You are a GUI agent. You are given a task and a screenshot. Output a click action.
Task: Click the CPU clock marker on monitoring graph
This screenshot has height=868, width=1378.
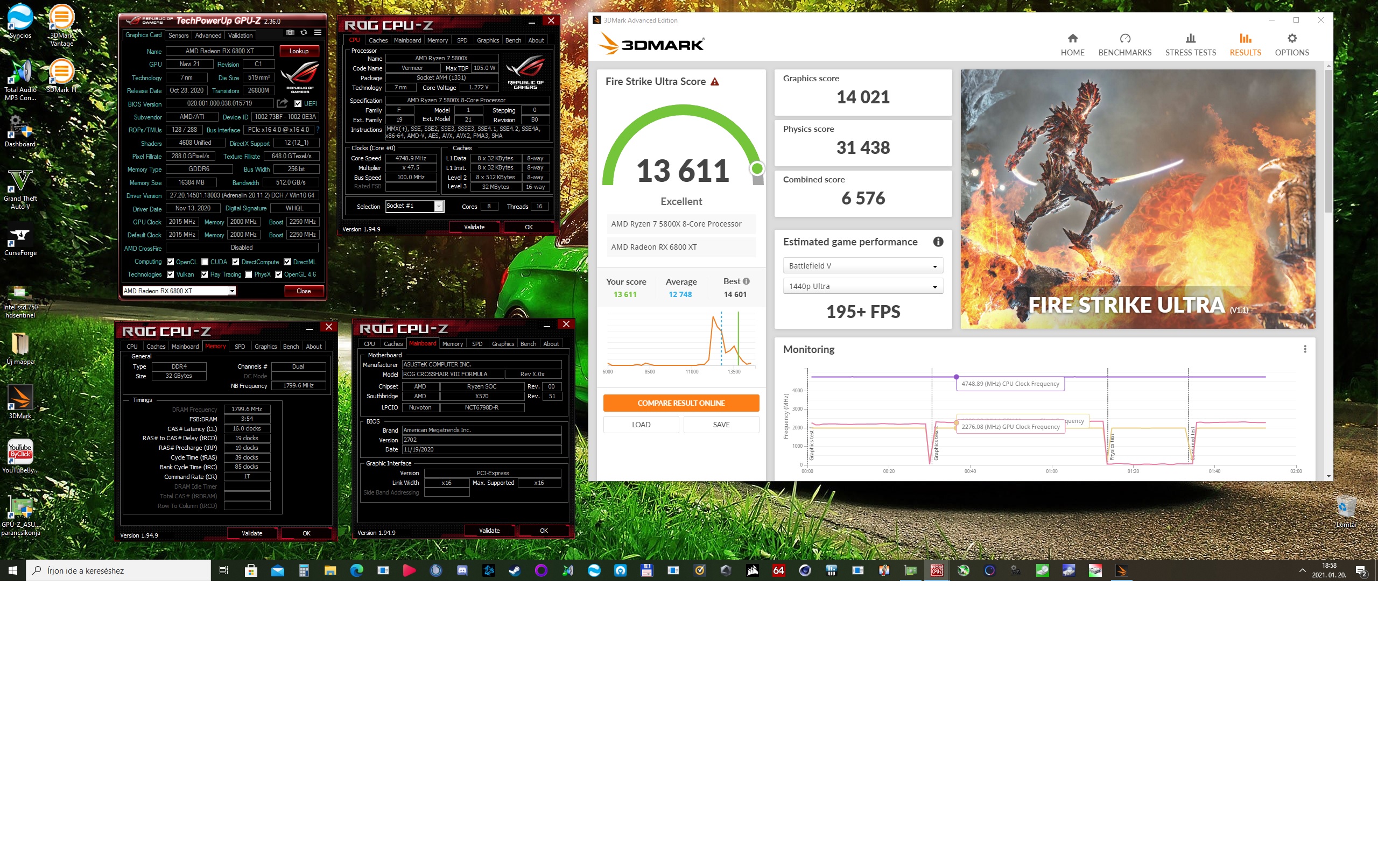(x=956, y=377)
